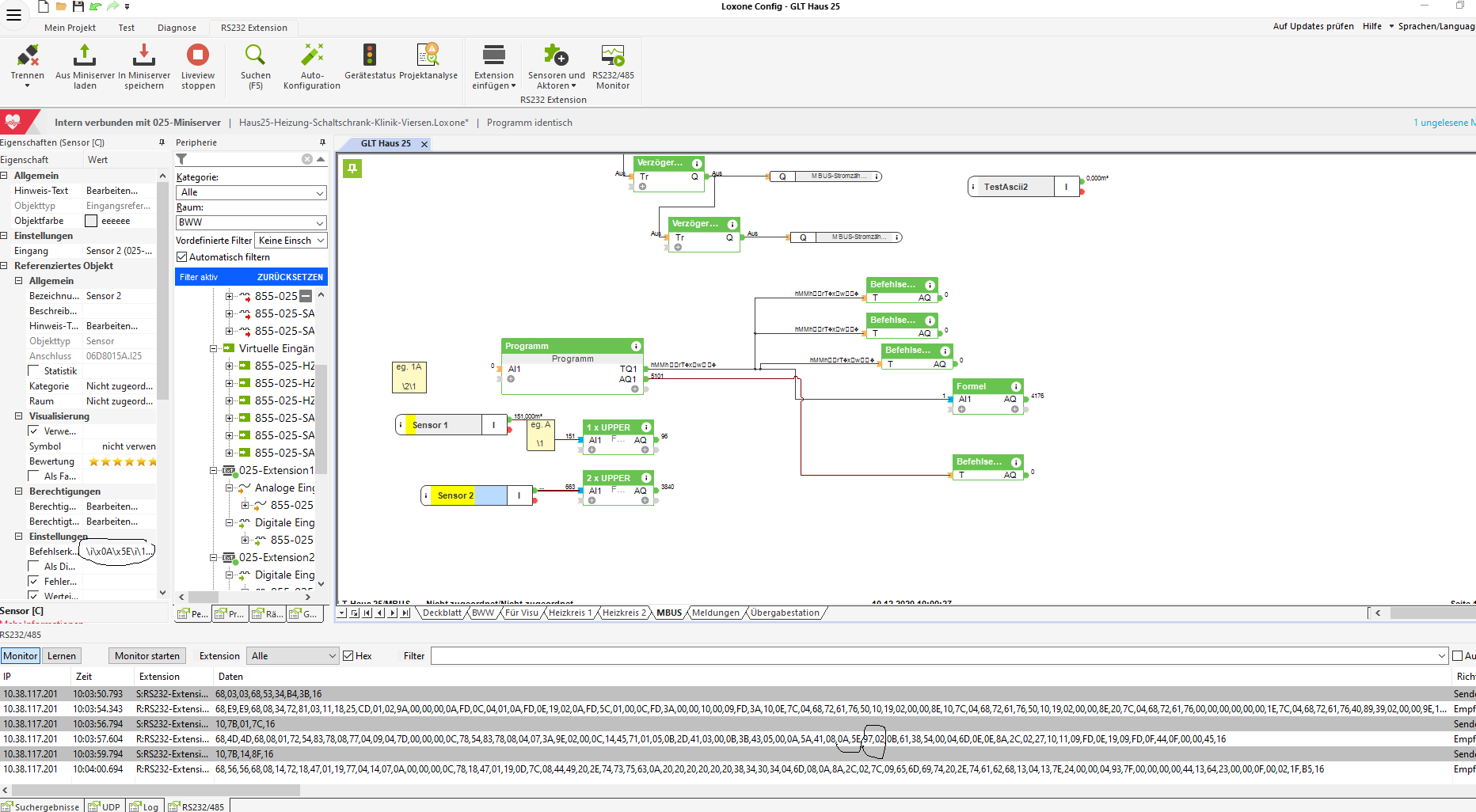Select the Heizkreis 1 page tab
The image size is (1476, 812).
click(570, 613)
